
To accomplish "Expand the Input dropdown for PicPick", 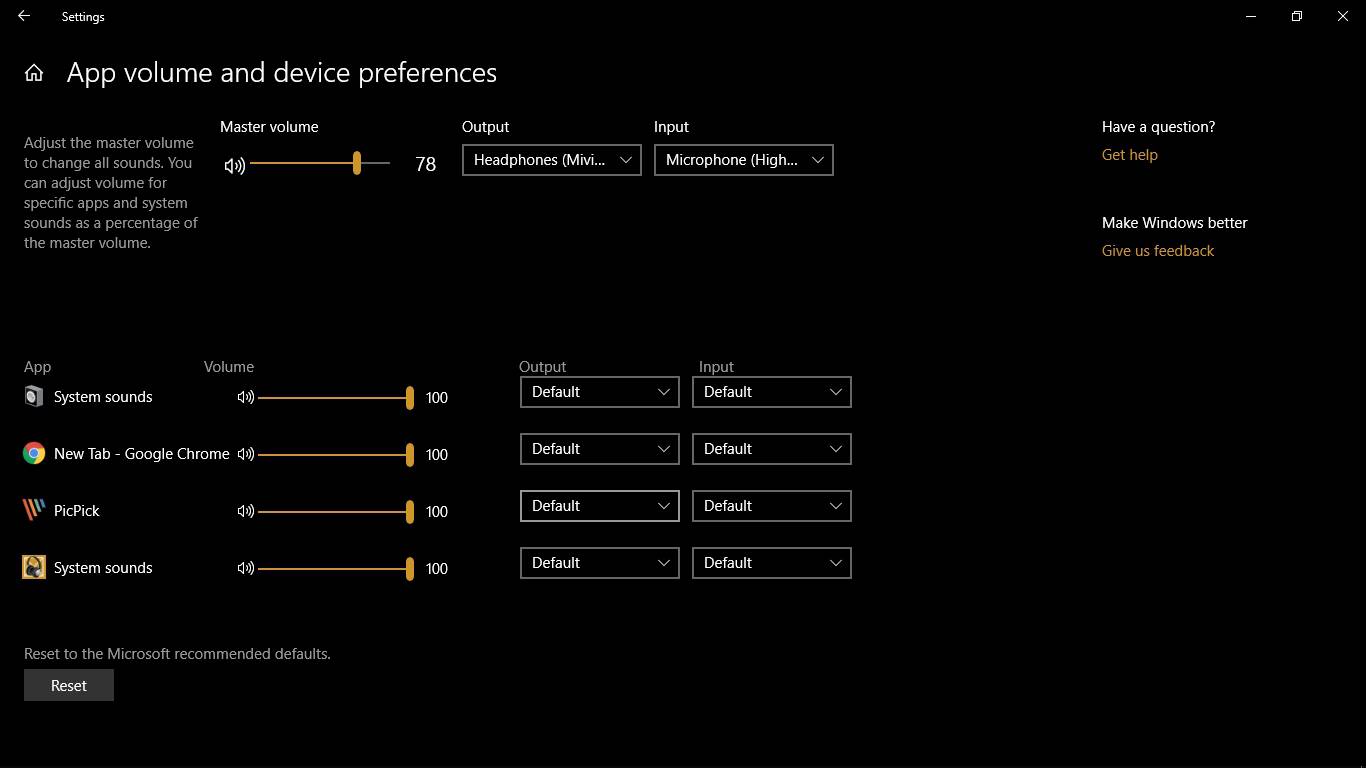I will [771, 506].
